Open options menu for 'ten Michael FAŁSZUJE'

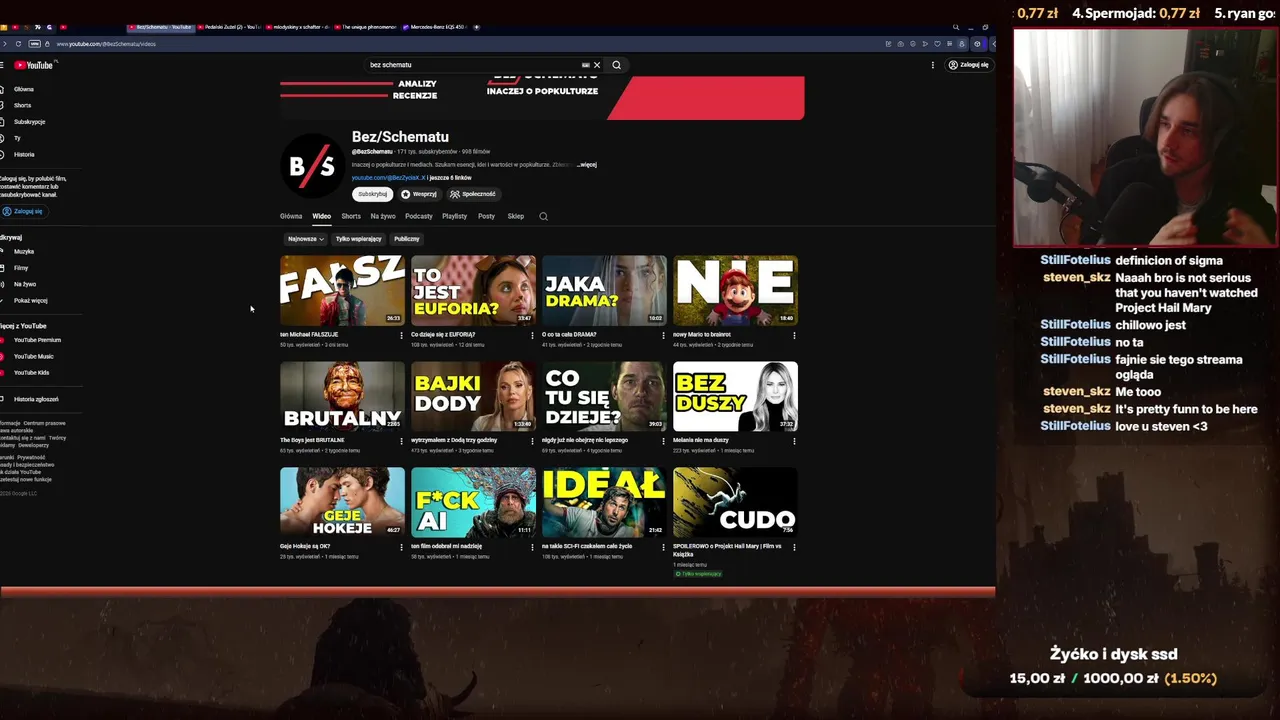point(401,335)
